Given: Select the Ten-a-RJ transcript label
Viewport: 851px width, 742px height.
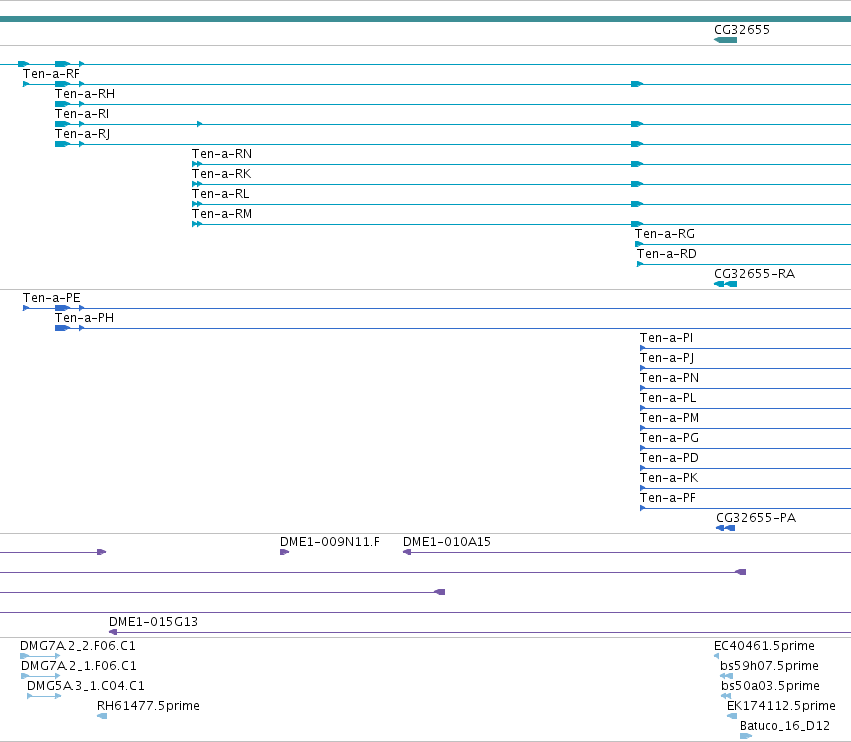Looking at the screenshot, I should 82,134.
